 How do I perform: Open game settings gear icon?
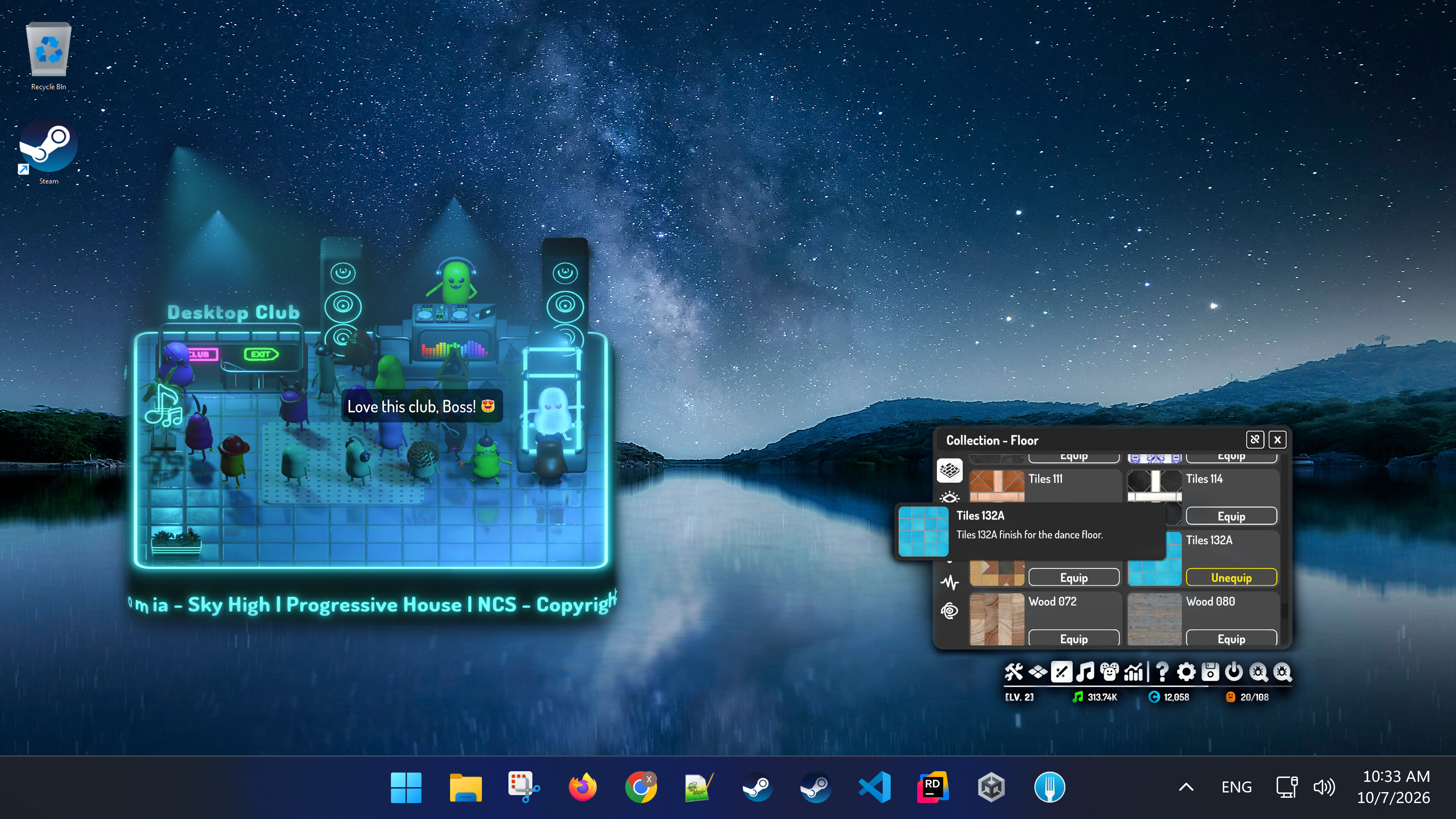(1186, 672)
